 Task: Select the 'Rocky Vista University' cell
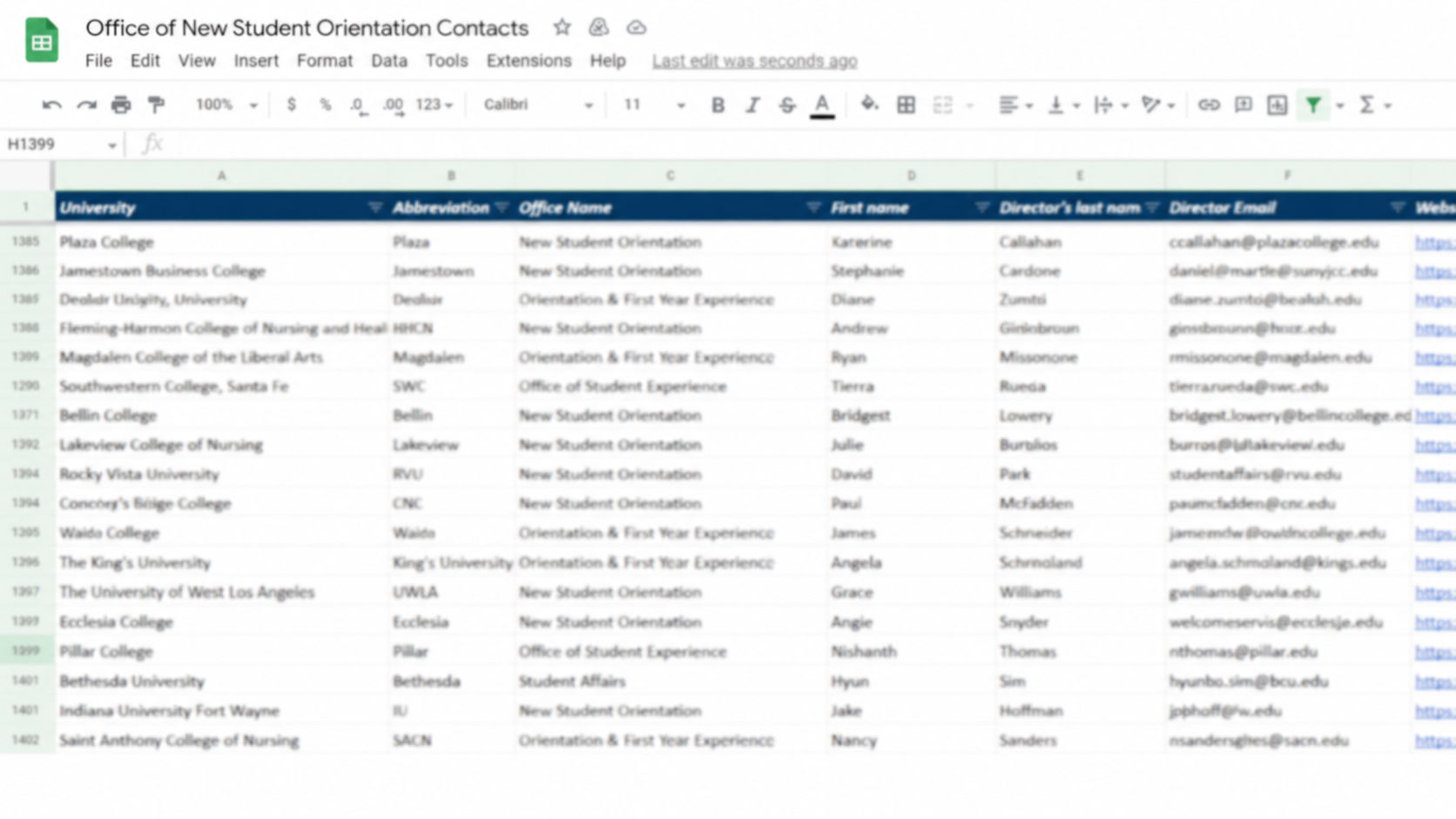[x=221, y=474]
